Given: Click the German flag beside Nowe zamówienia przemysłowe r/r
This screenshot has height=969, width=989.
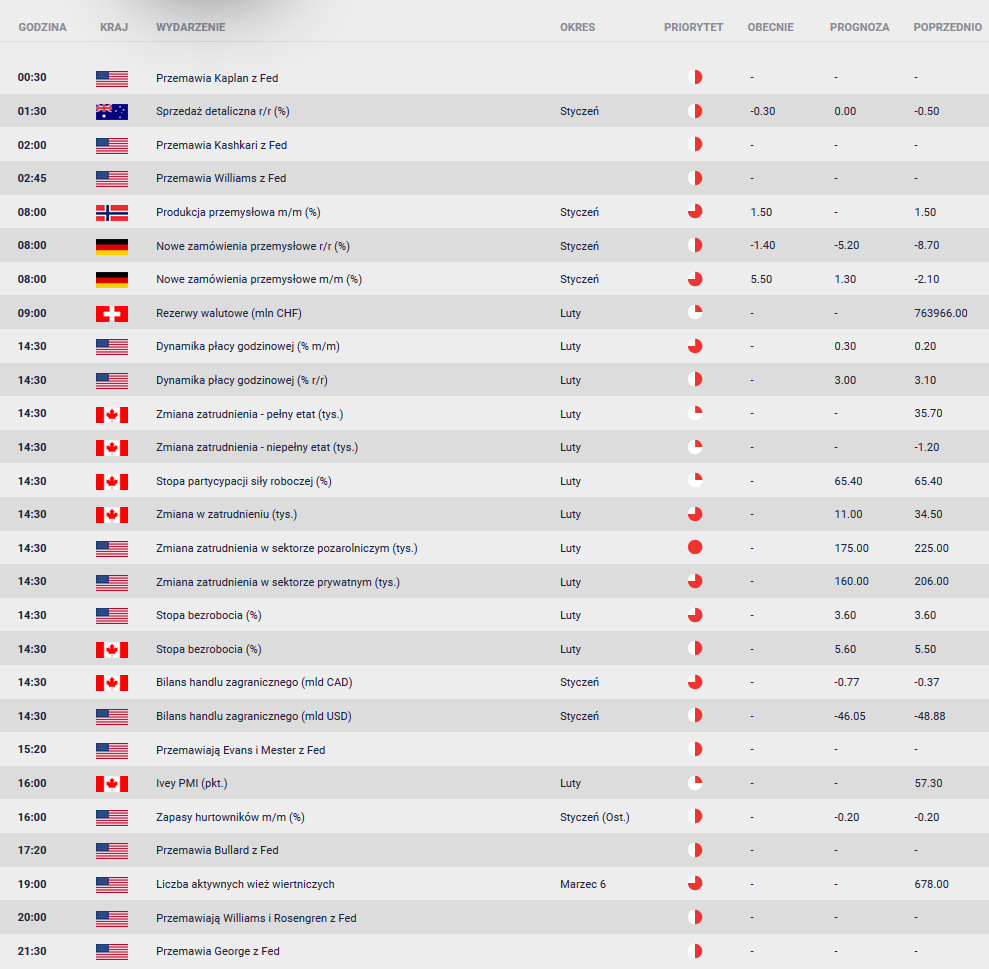Looking at the screenshot, I should (x=112, y=246).
